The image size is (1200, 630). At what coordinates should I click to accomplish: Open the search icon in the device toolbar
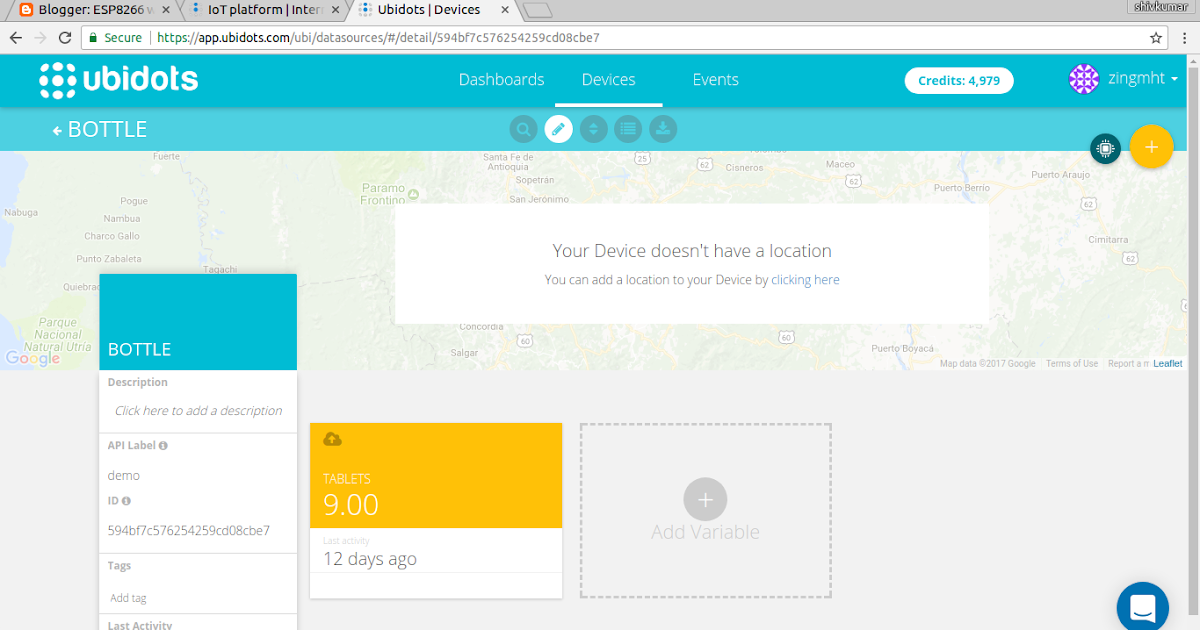tap(523, 128)
